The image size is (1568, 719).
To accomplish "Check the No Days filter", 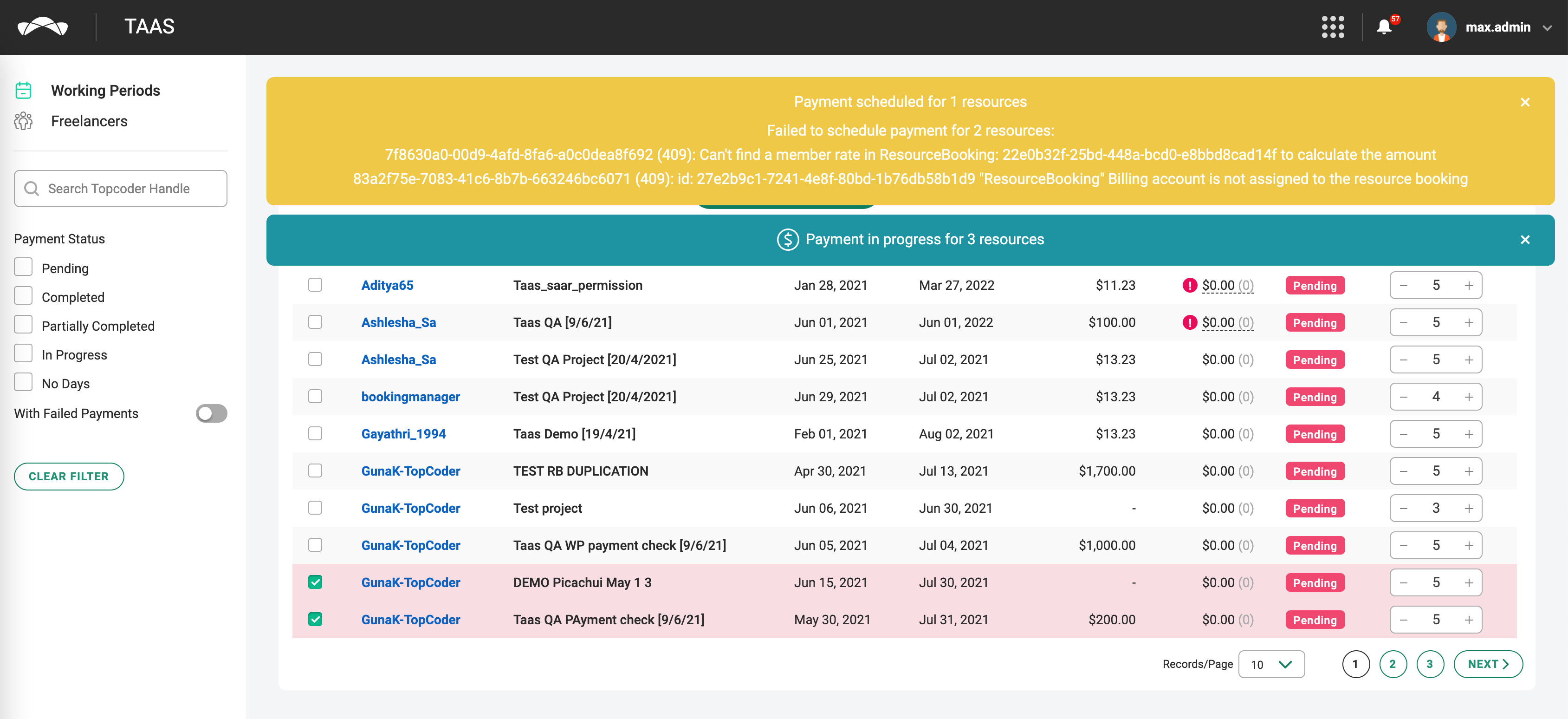I will 23,382.
